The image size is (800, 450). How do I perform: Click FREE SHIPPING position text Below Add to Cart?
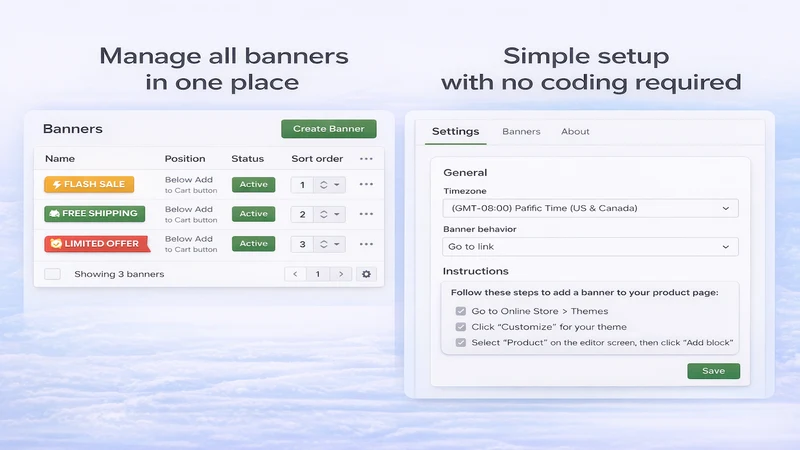coord(191,214)
